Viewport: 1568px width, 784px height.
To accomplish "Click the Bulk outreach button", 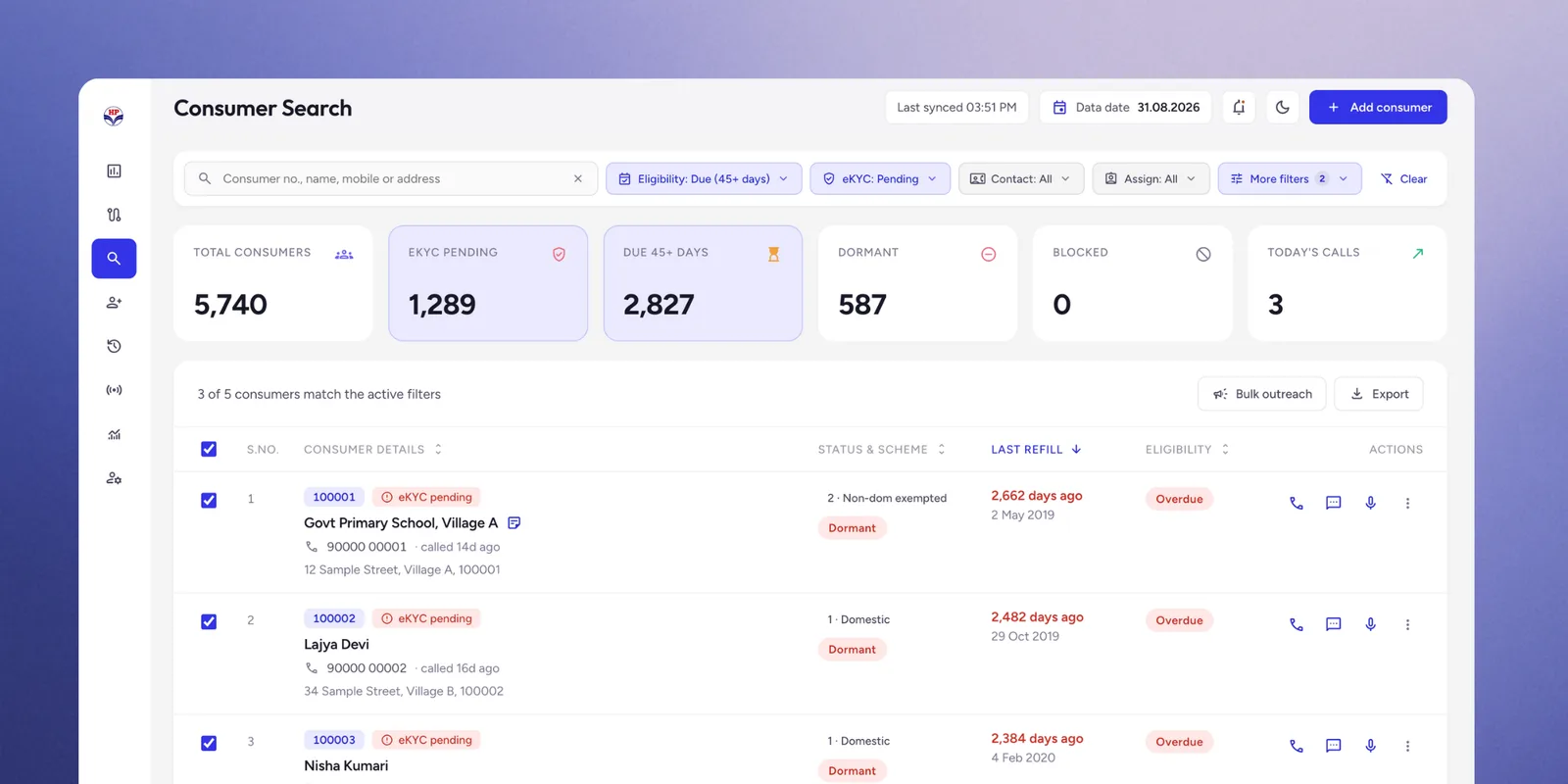I will [x=1262, y=394].
